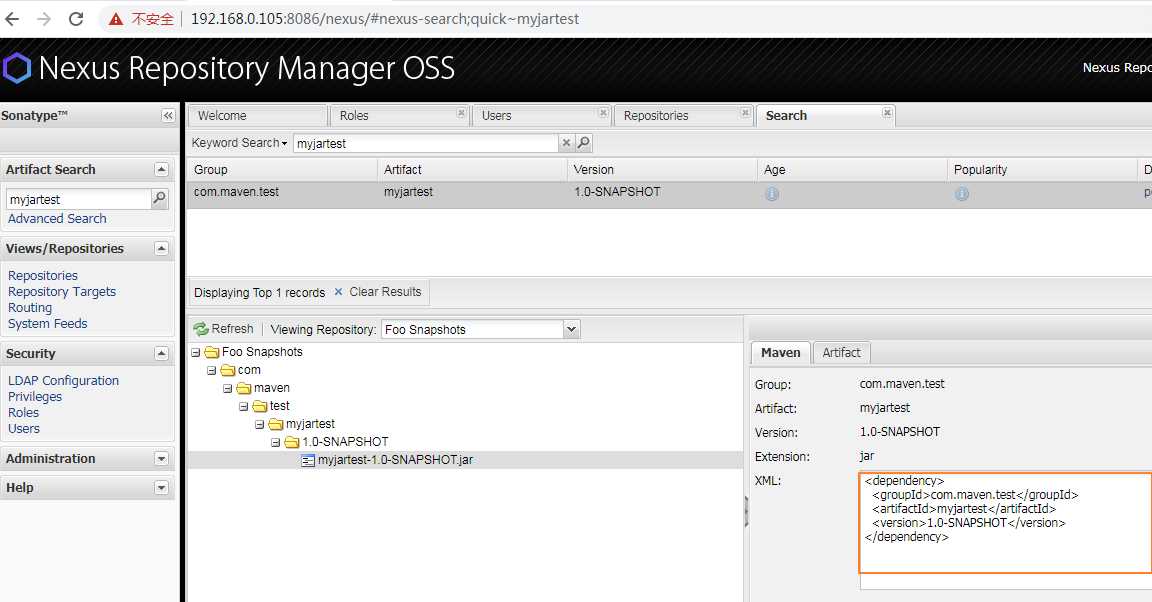1152x602 pixels.
Task: Click the Nexus hexagon logo
Action: click(x=17, y=68)
